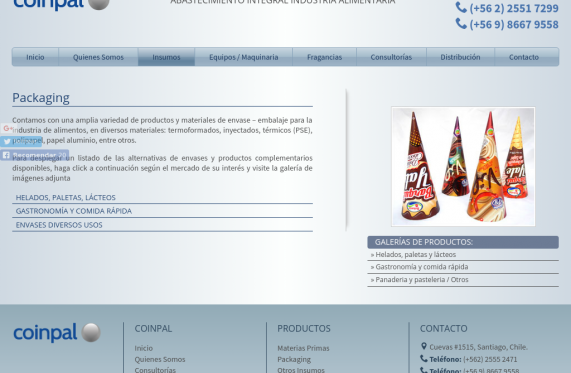The width and height of the screenshot is (571, 373).
Task: Click the footer COINPAL column heading
Action: (153, 329)
